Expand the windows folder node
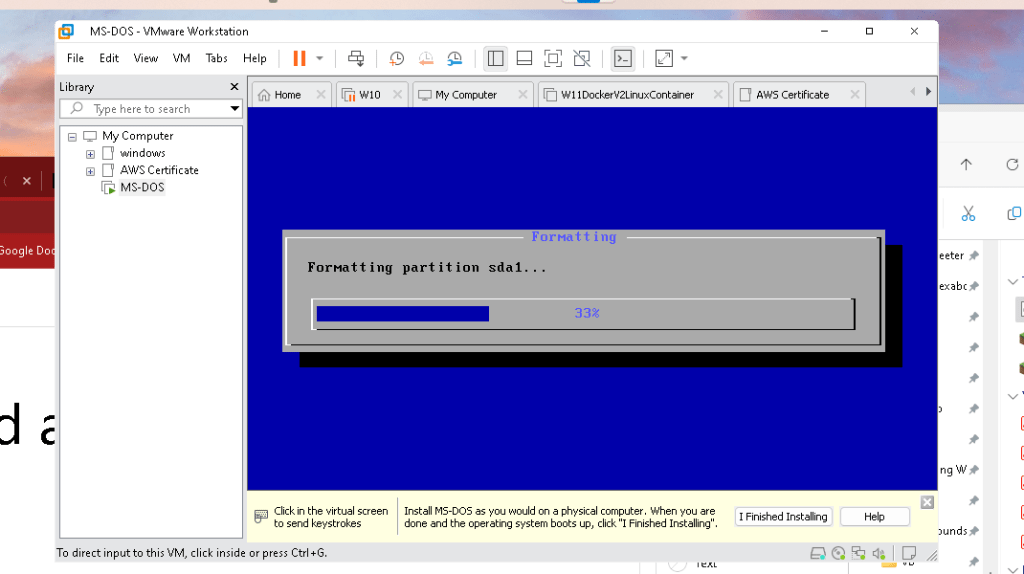Screen dimensions: 1024x574 (90, 154)
